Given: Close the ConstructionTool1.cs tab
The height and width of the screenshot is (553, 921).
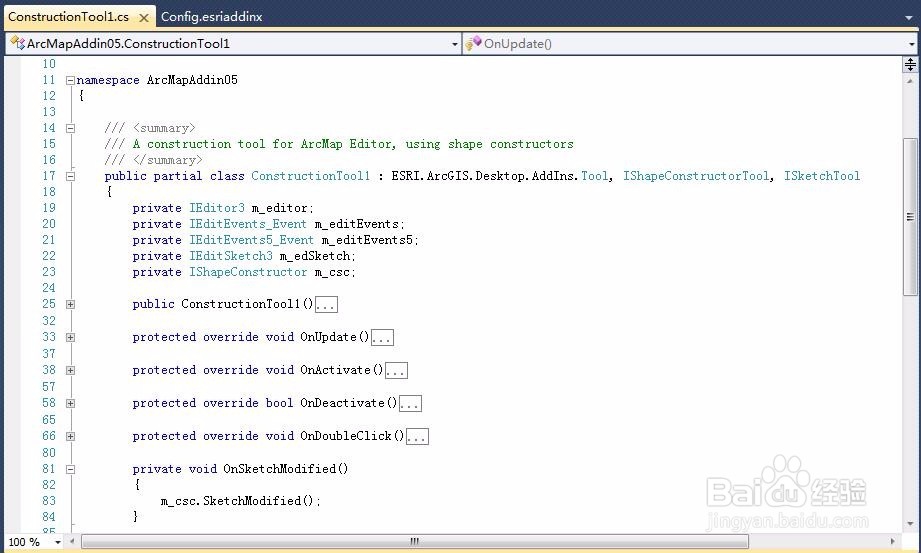Looking at the screenshot, I should [143, 18].
